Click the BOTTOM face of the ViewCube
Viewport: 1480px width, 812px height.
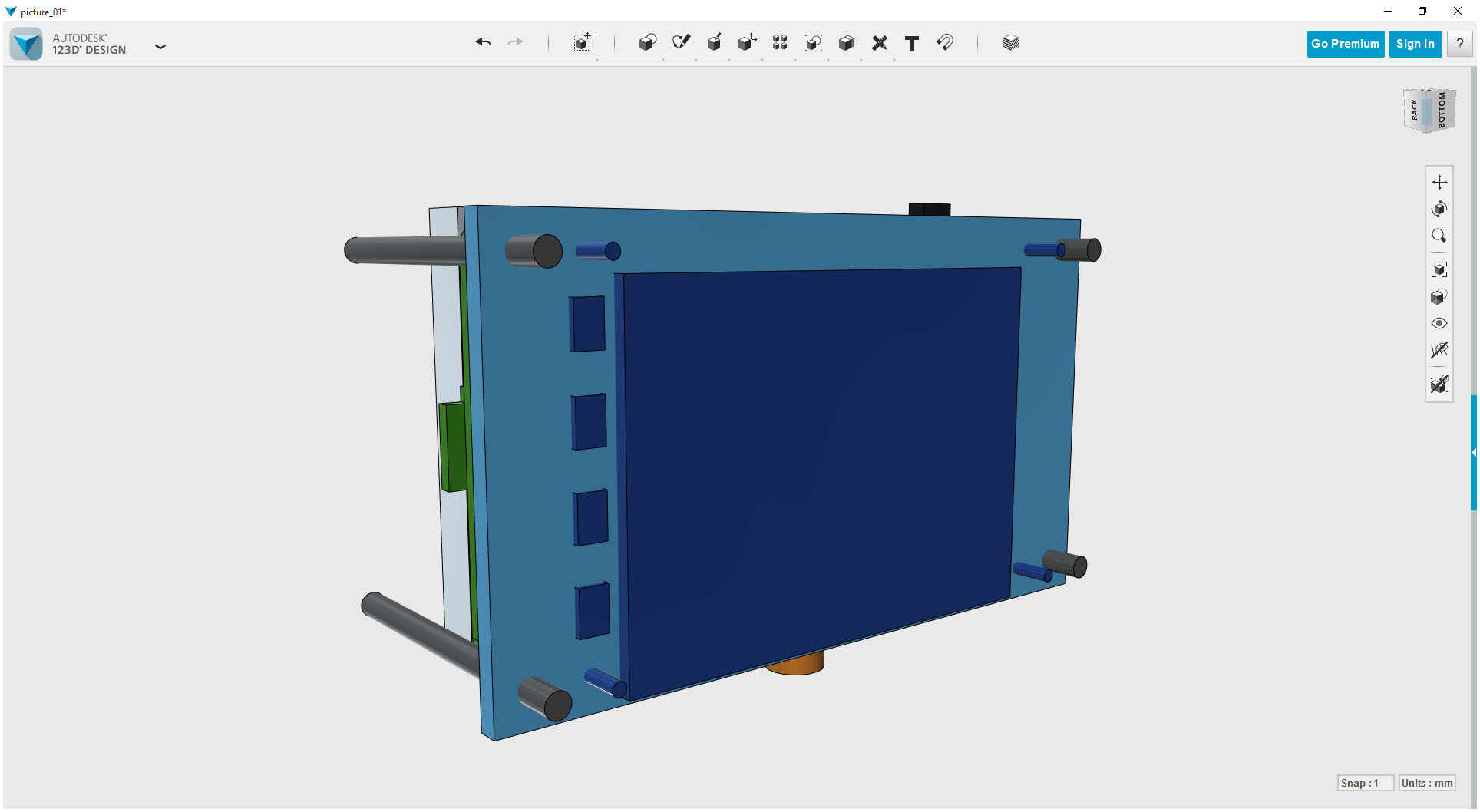coord(1443,111)
